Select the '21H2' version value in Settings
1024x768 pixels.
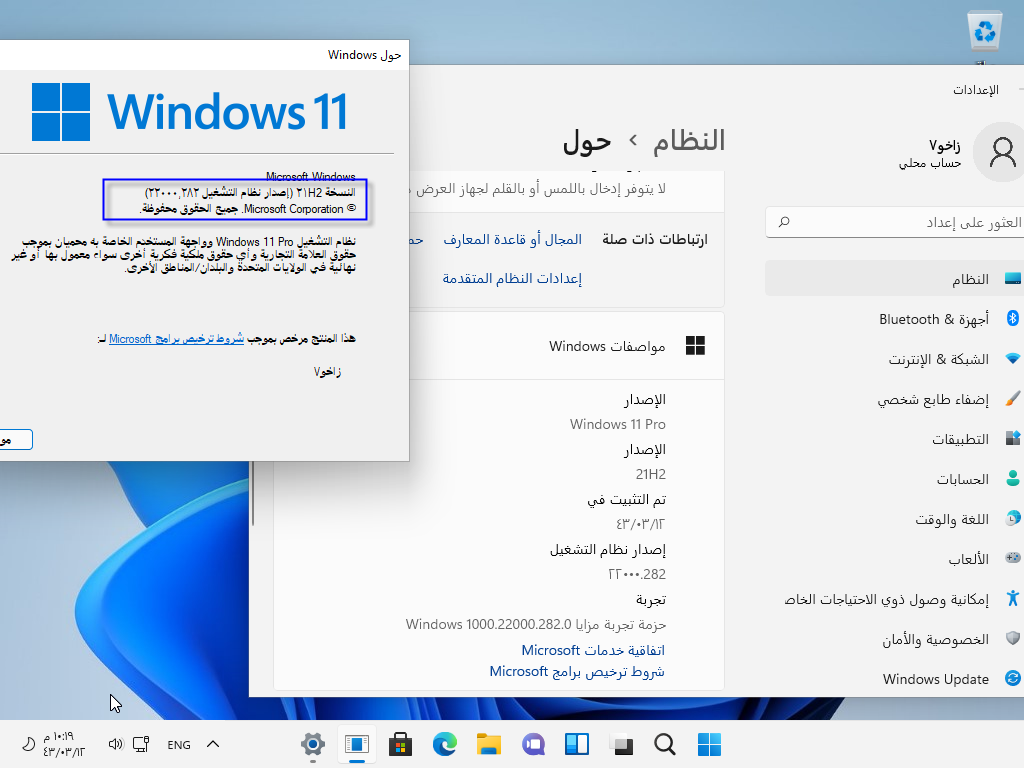pyautogui.click(x=650, y=474)
